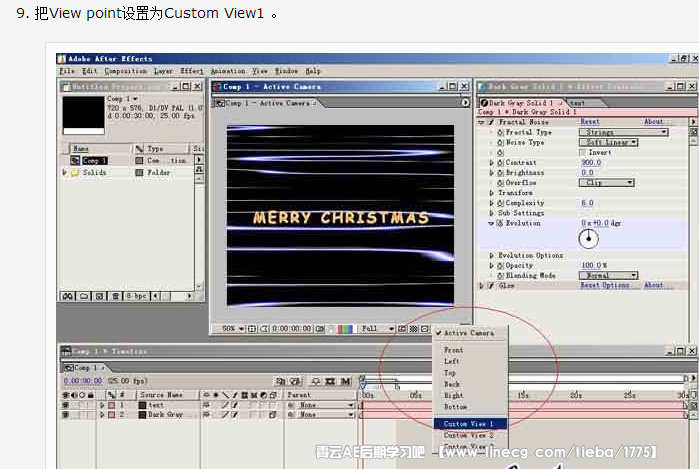The width and height of the screenshot is (699, 469).
Task: Toggle the title/action safe icon in Comp viewer
Action: coord(252,329)
